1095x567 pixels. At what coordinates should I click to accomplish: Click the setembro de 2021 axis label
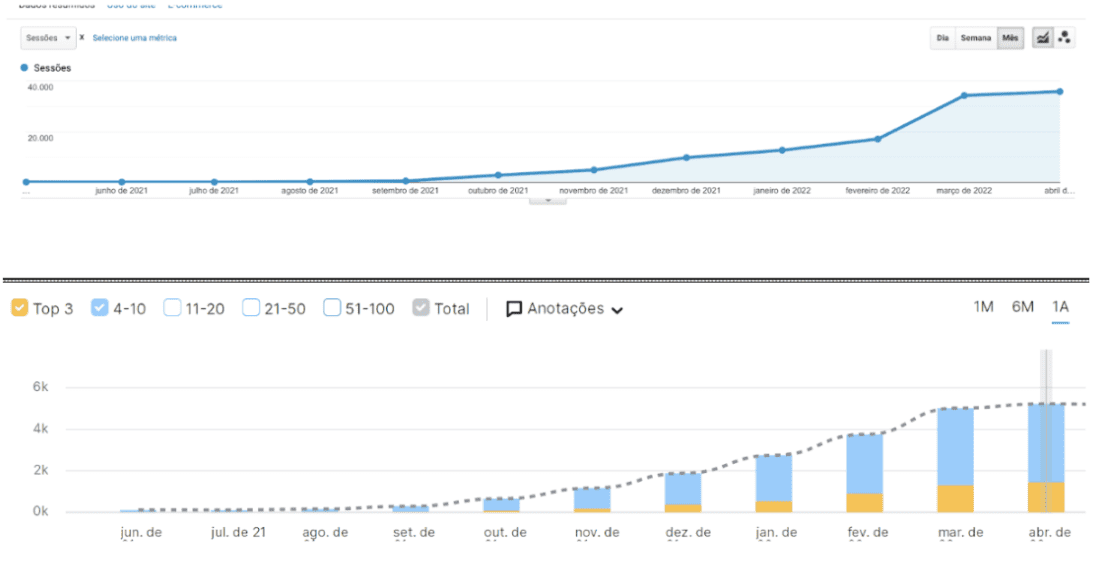pyautogui.click(x=406, y=191)
